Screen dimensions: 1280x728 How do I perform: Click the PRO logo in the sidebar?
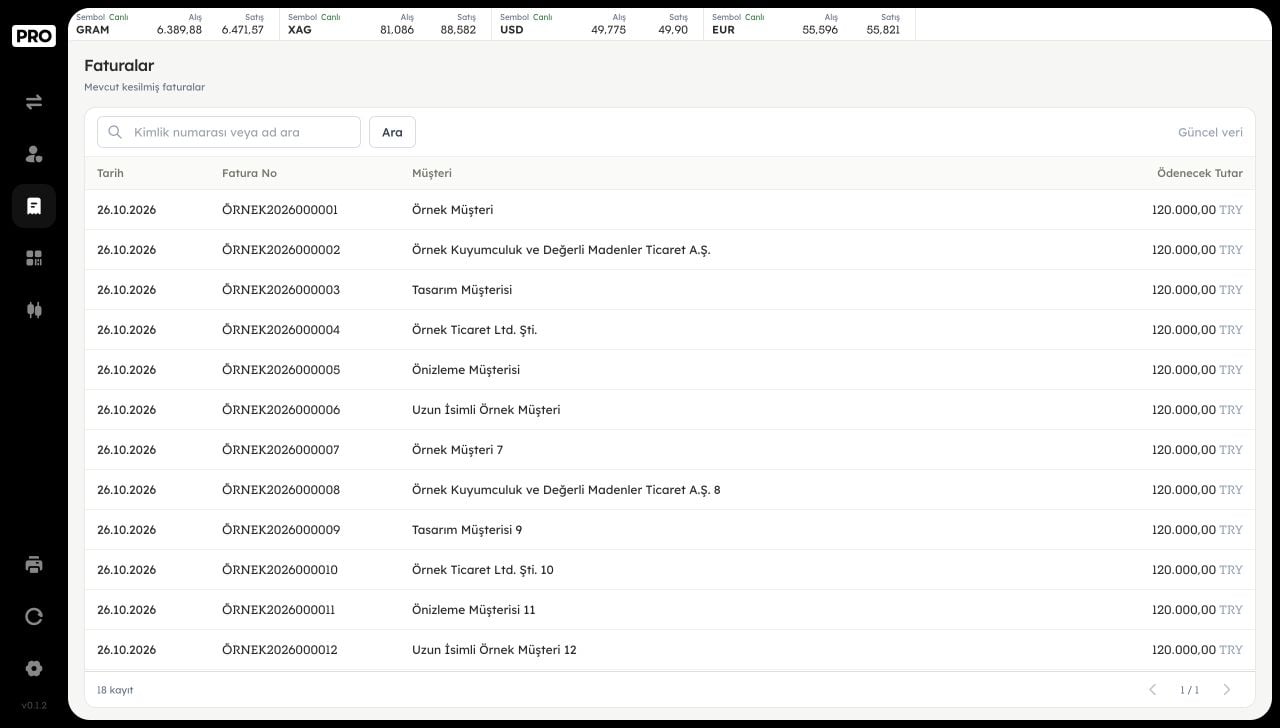tap(34, 36)
